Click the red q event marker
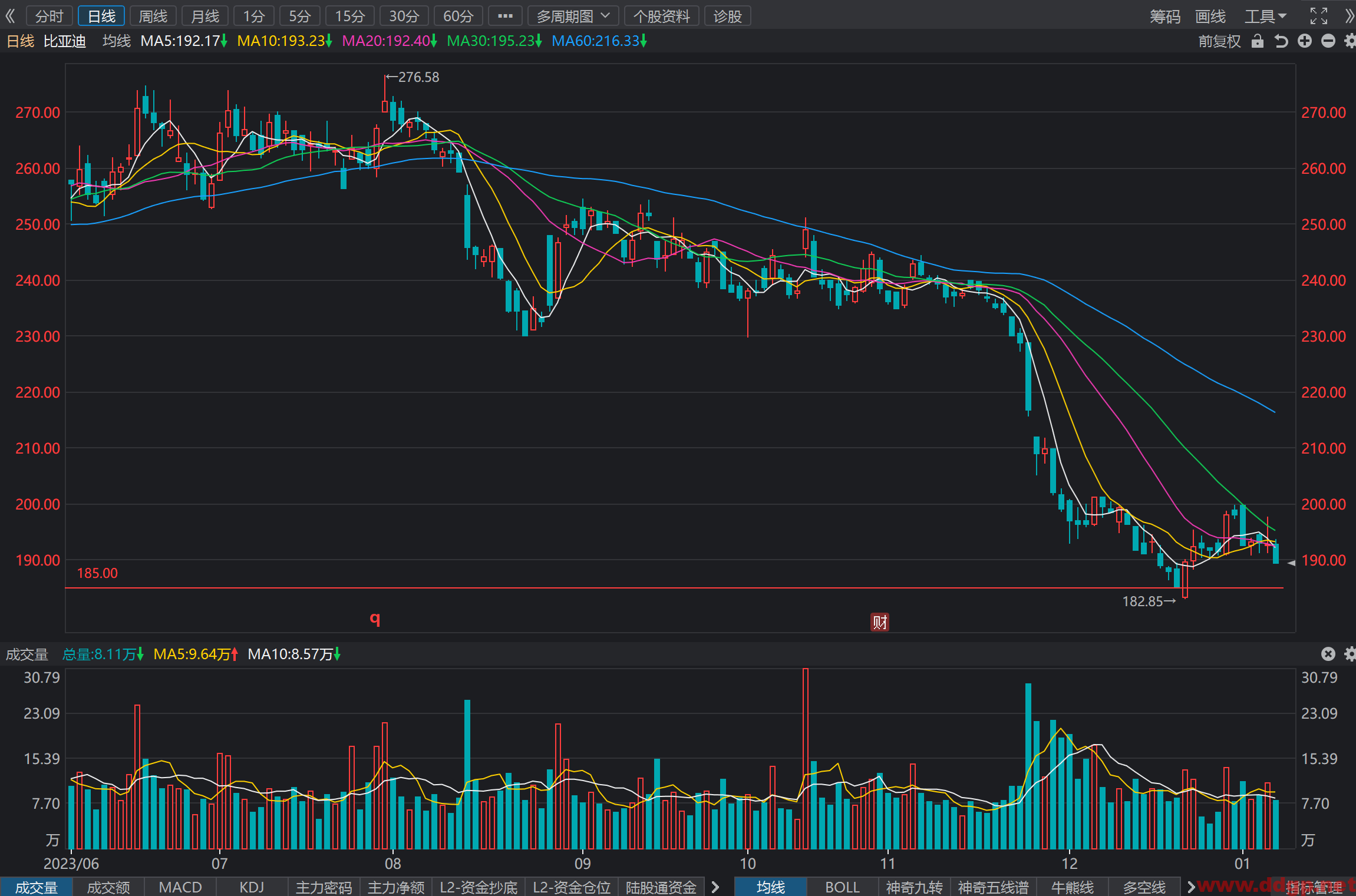 point(375,618)
